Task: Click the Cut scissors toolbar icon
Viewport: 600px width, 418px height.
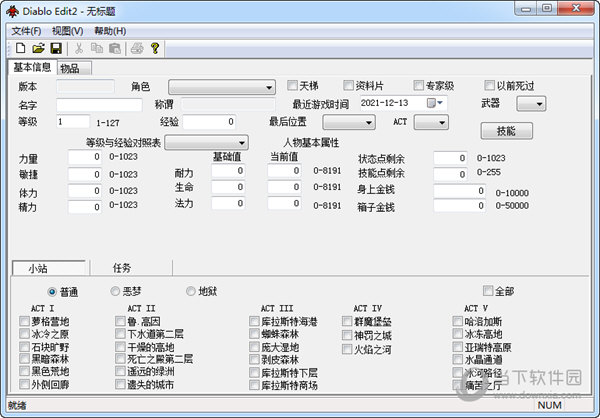Action: coord(79,48)
